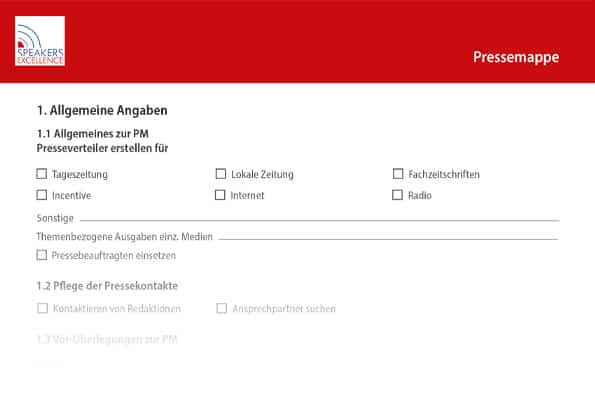The image size is (595, 397).
Task: Click the Themenbezogene Ausgaben einz. Medien label
Action: [124, 237]
